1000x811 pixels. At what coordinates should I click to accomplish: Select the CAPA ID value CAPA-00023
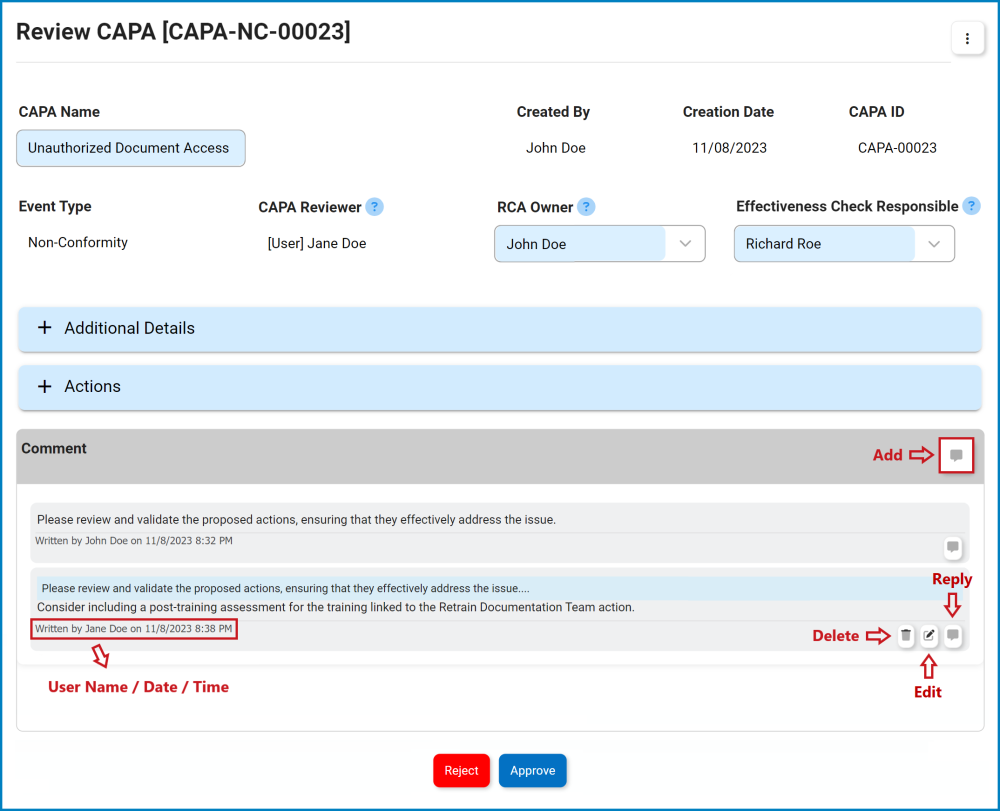click(x=897, y=148)
